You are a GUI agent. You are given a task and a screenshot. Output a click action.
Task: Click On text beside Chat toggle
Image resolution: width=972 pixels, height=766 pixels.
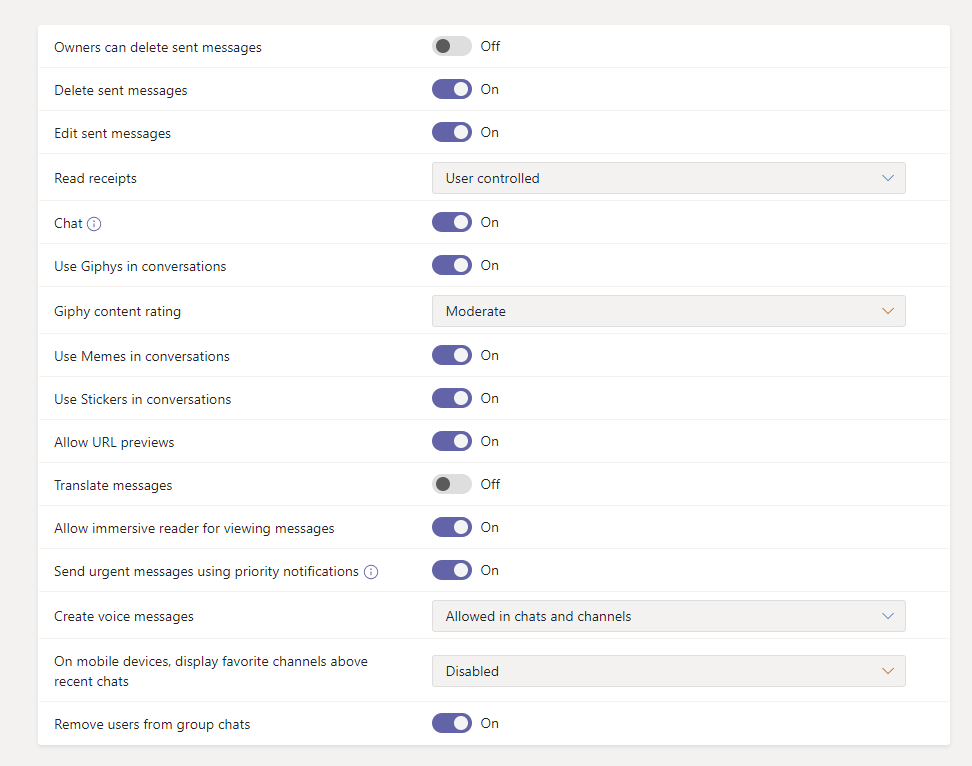[490, 222]
